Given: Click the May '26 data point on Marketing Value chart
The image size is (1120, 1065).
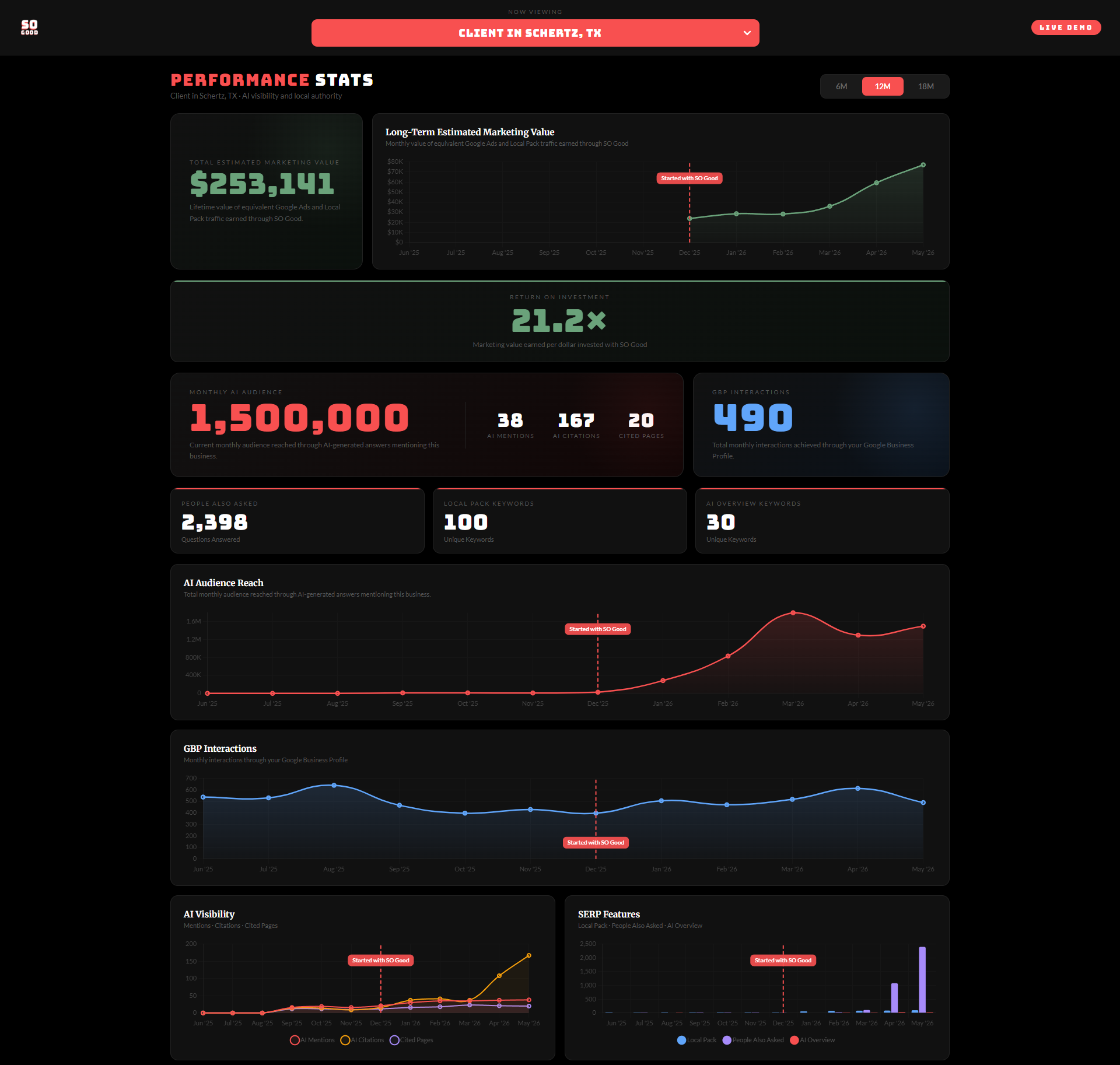Looking at the screenshot, I should pyautogui.click(x=923, y=165).
